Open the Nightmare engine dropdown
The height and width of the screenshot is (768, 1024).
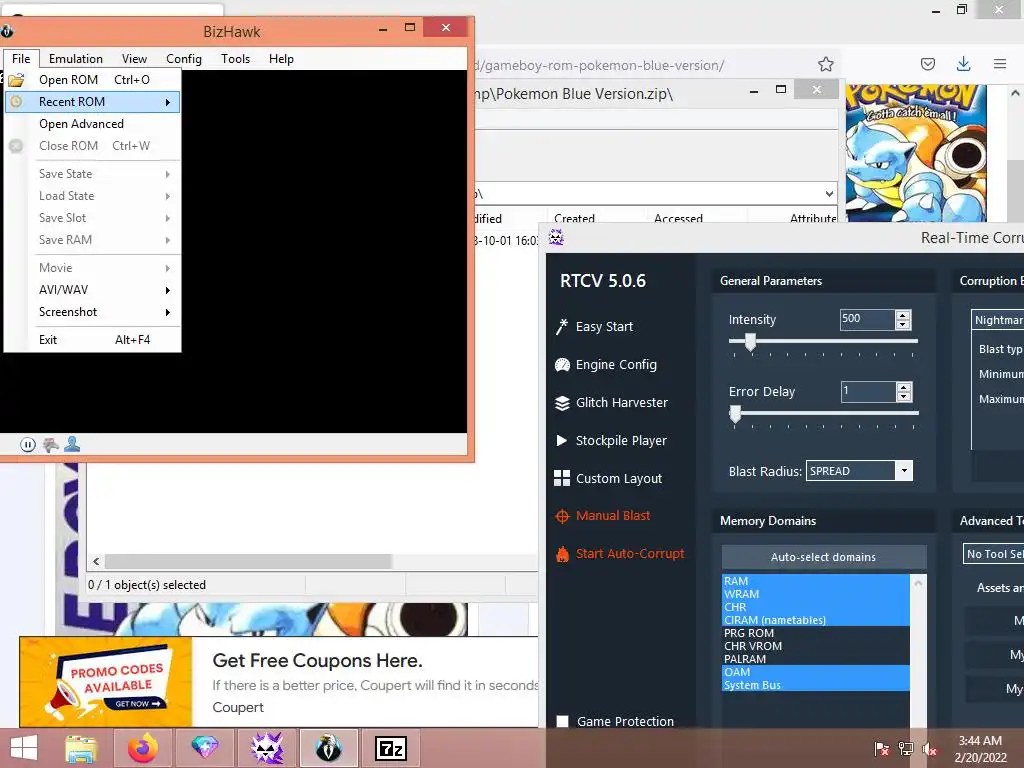pyautogui.click(x=997, y=320)
